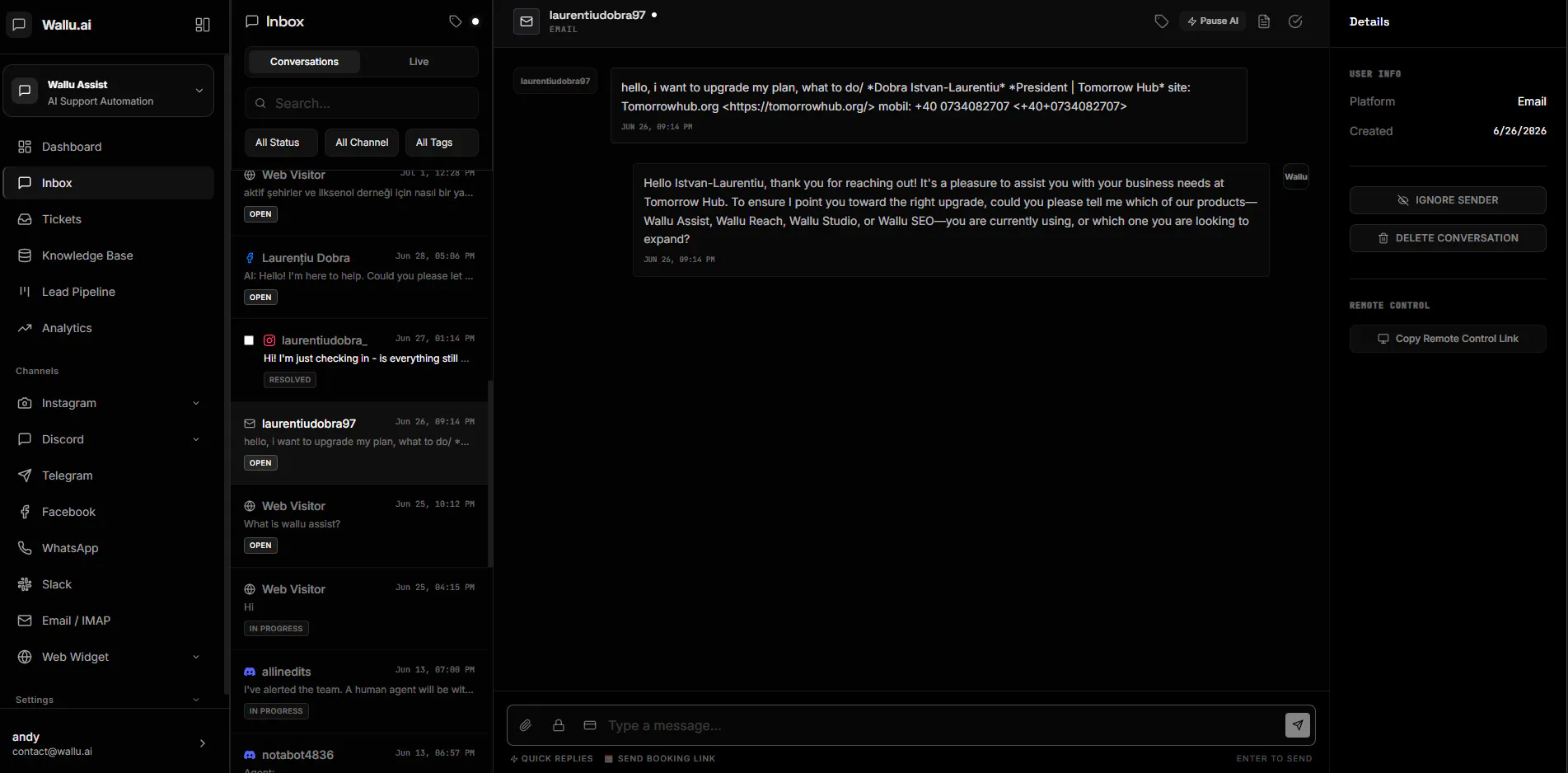Click Copy Remote Control Link
This screenshot has width=1568, height=773.
pyautogui.click(x=1448, y=339)
